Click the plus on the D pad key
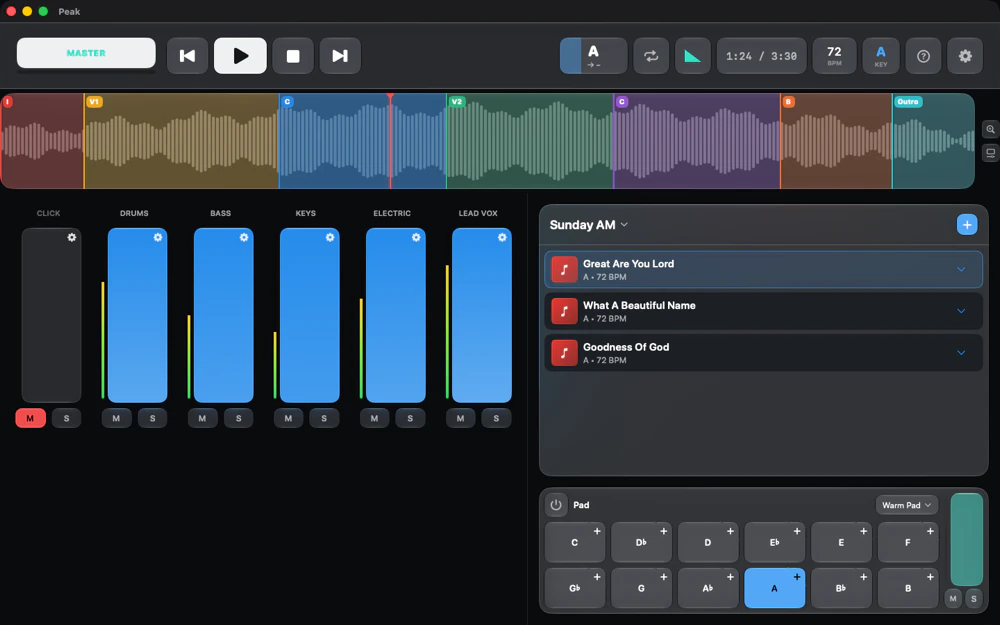The height and width of the screenshot is (625, 1000). click(x=730, y=531)
